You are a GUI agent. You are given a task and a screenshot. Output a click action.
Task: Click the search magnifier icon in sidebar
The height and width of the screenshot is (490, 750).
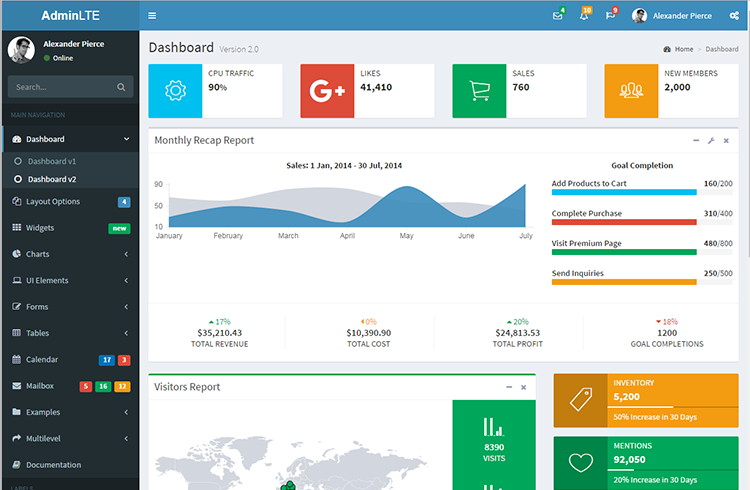pyautogui.click(x=121, y=87)
